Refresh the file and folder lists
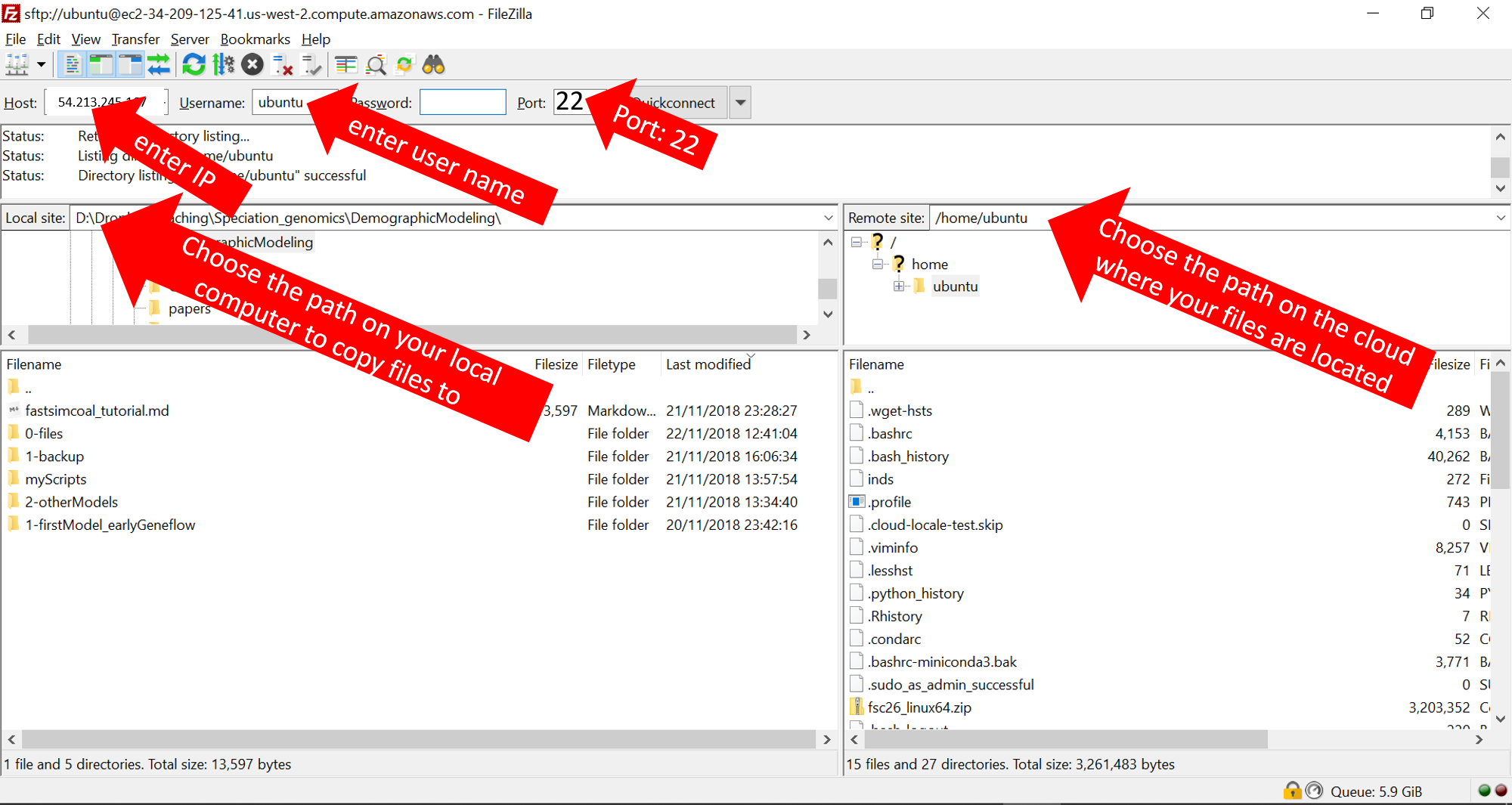 [194, 65]
